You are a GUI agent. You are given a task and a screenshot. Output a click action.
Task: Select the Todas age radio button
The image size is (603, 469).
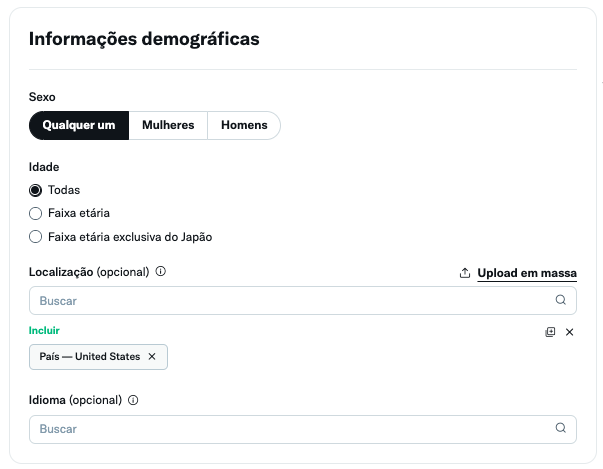coord(35,190)
